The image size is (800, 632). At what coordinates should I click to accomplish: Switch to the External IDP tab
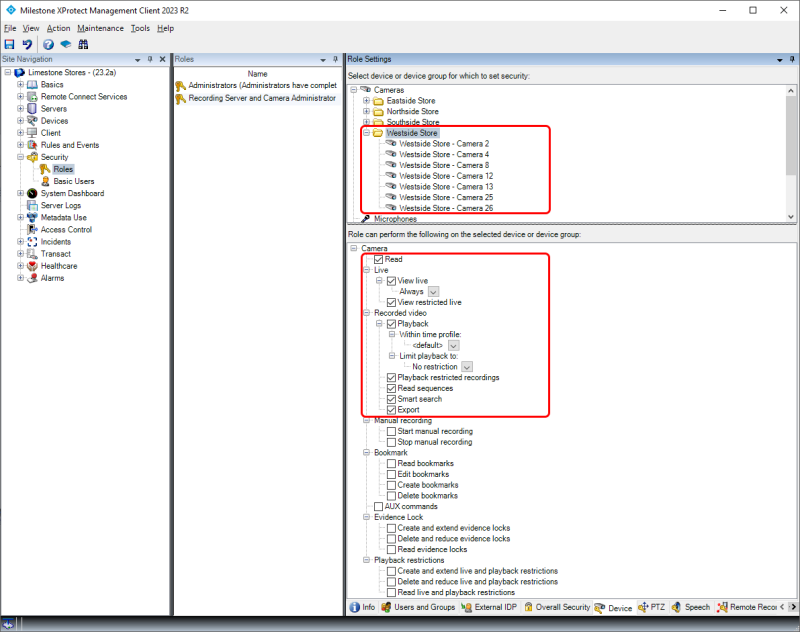[x=489, y=608]
